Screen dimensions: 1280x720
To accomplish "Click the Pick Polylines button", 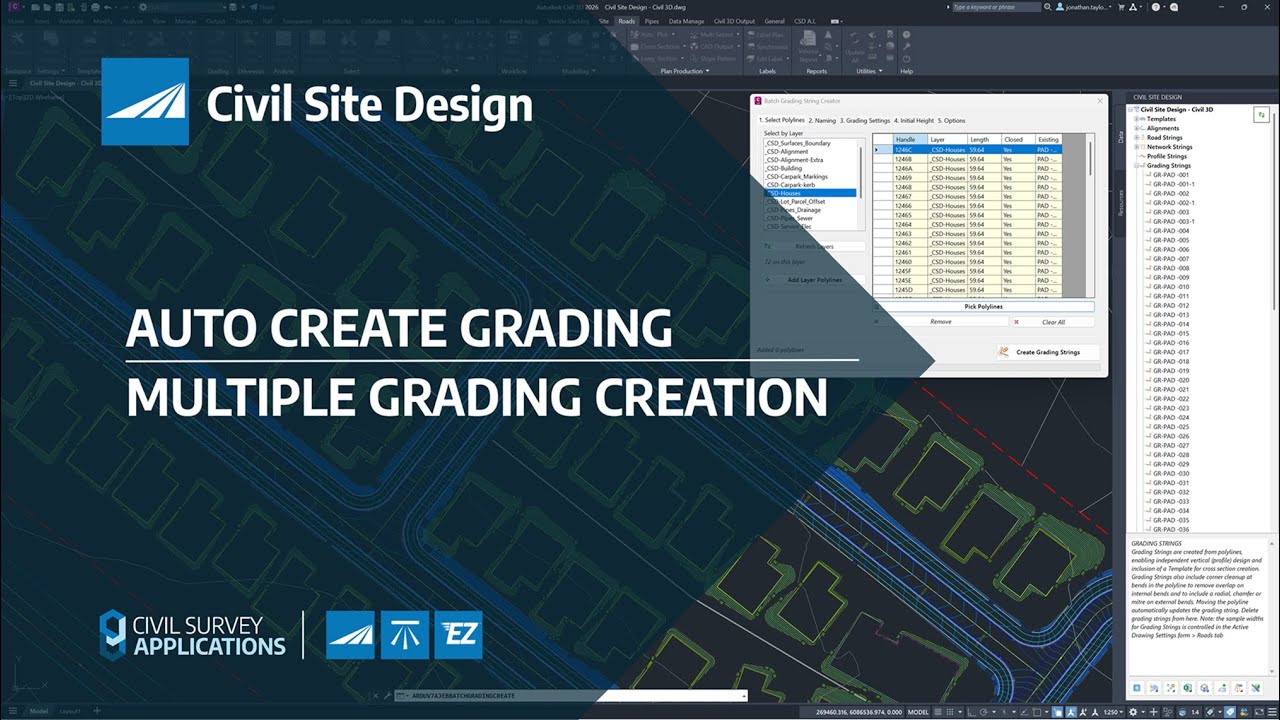I will pyautogui.click(x=983, y=307).
